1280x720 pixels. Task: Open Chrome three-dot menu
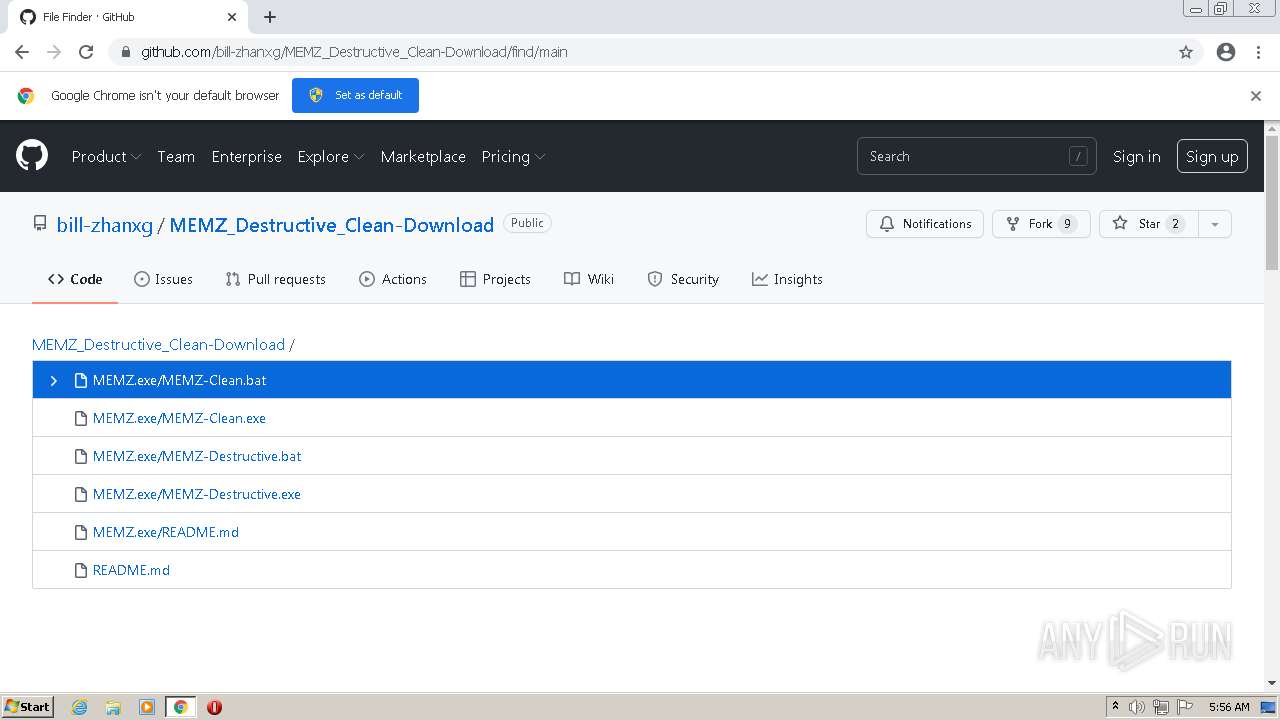pyautogui.click(x=1258, y=52)
